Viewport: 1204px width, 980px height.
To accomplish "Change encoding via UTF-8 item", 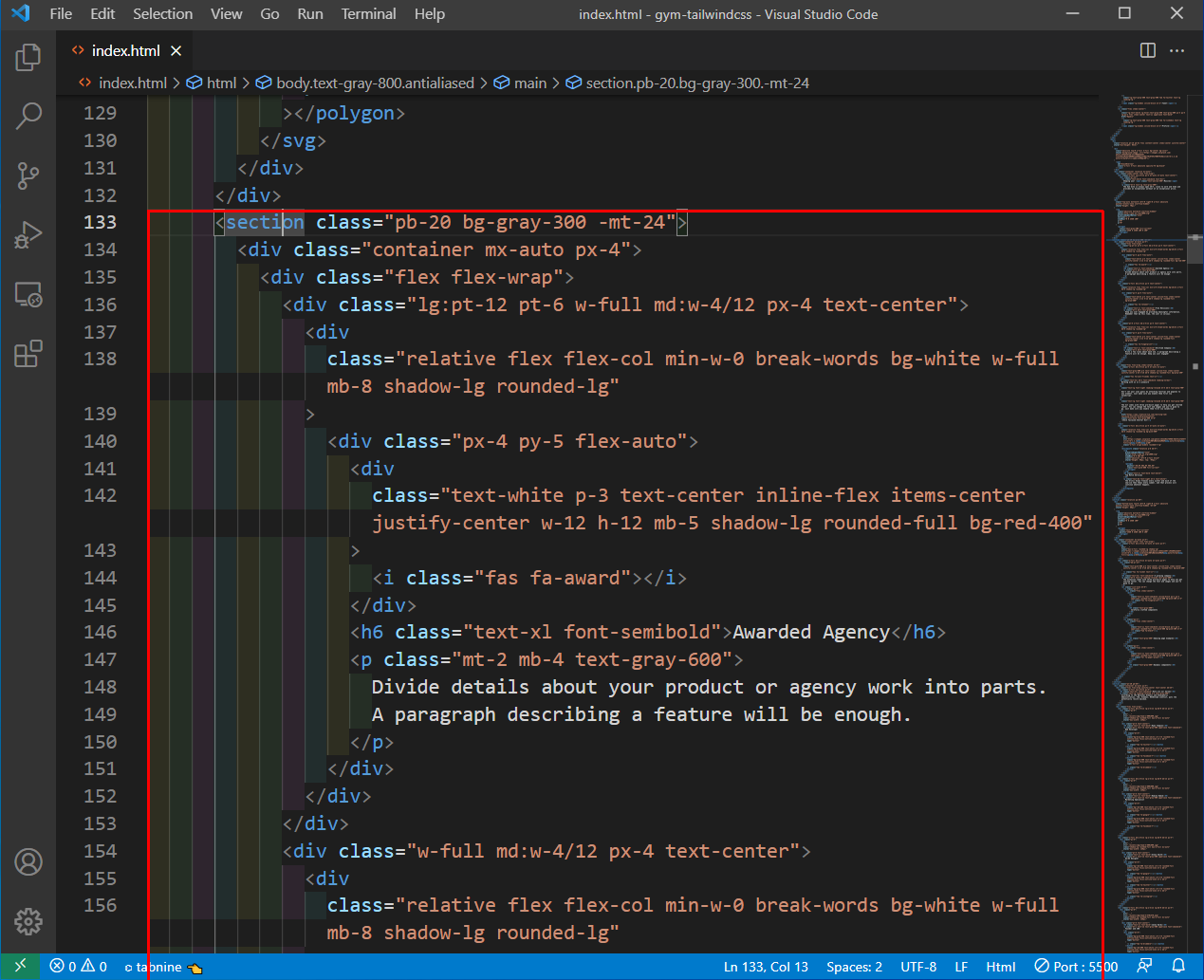I will click(918, 967).
